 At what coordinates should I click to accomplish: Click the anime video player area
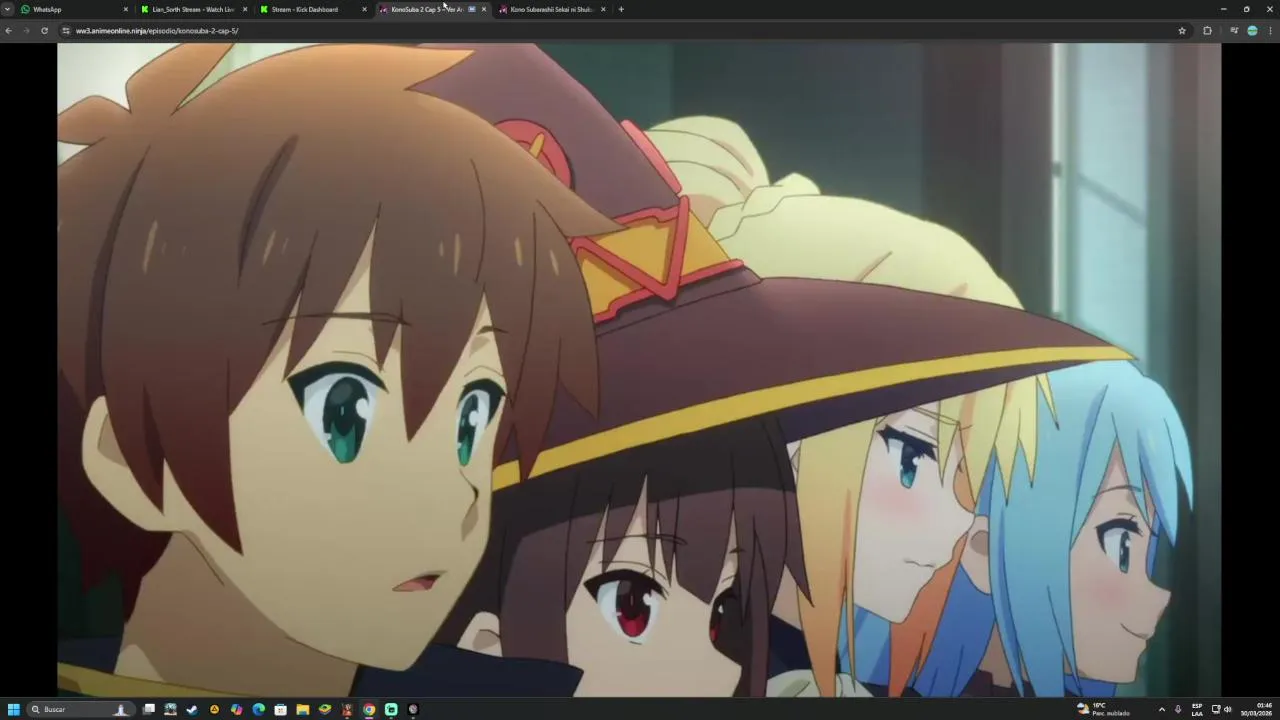tap(639, 369)
